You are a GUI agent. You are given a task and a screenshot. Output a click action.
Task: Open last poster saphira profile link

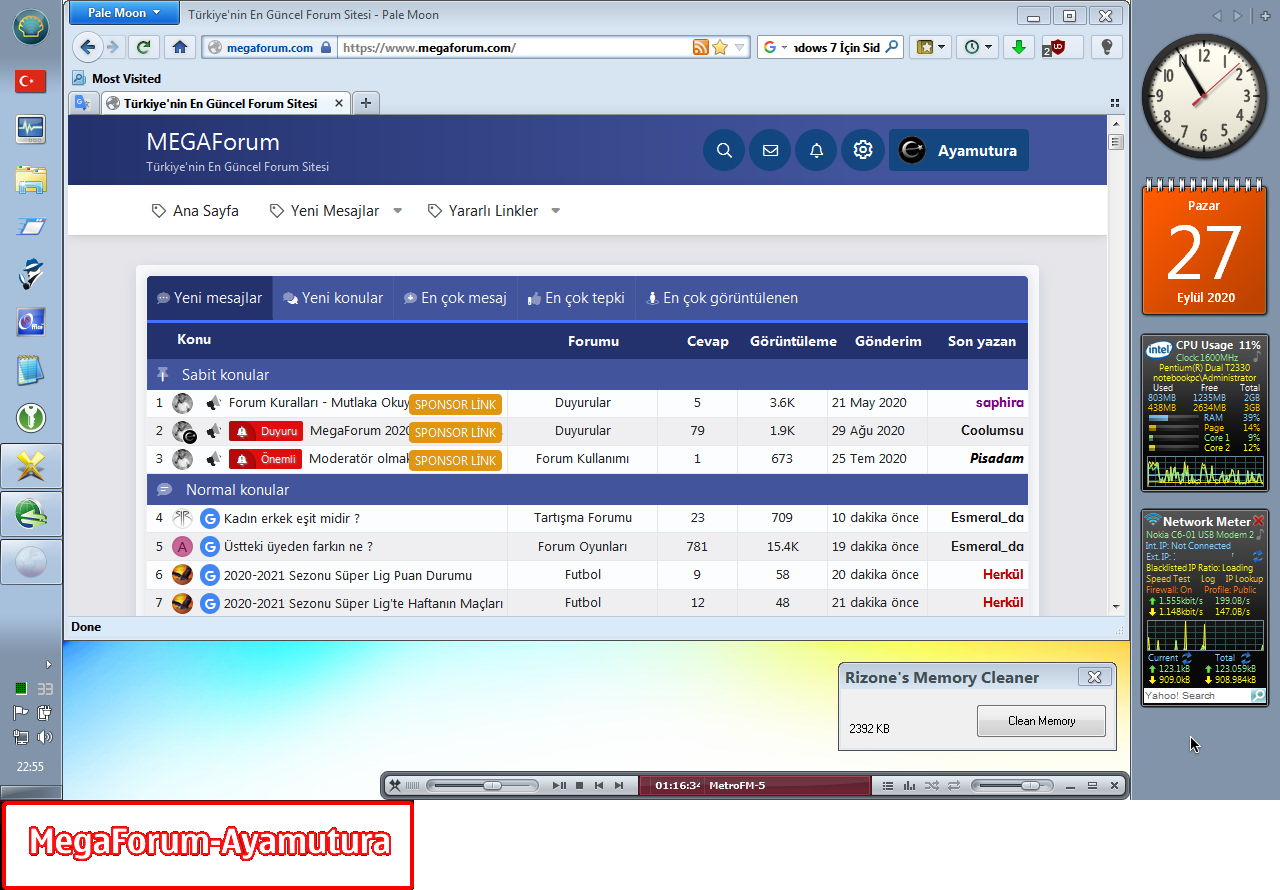pos(999,403)
